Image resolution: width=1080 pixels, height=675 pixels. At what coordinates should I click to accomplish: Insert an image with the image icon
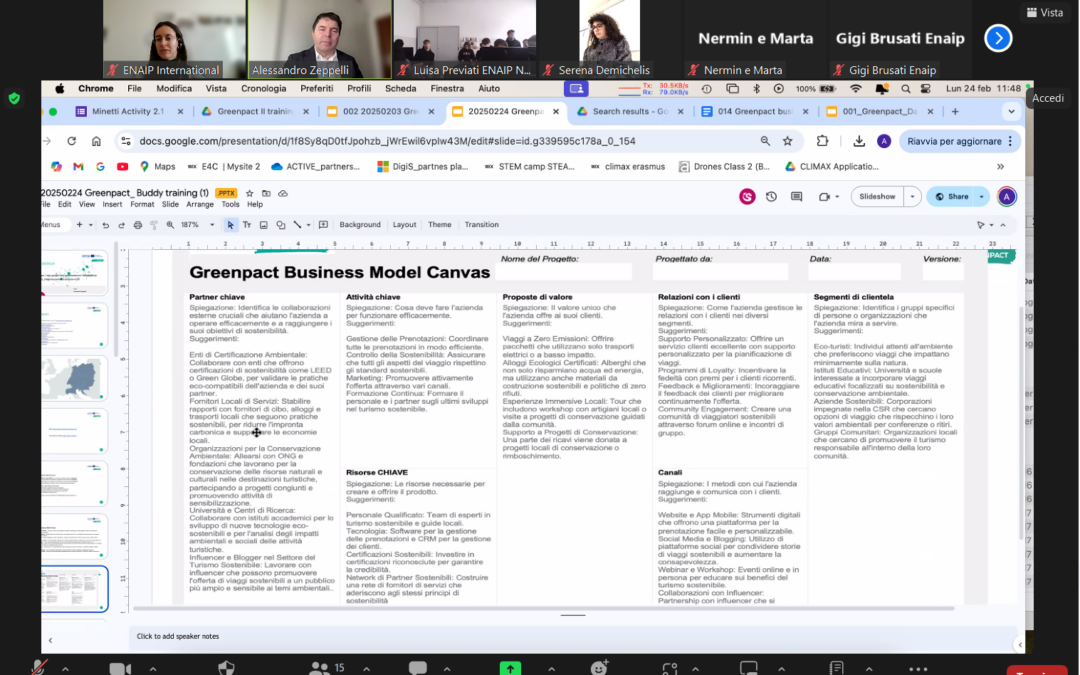pyautogui.click(x=263, y=225)
